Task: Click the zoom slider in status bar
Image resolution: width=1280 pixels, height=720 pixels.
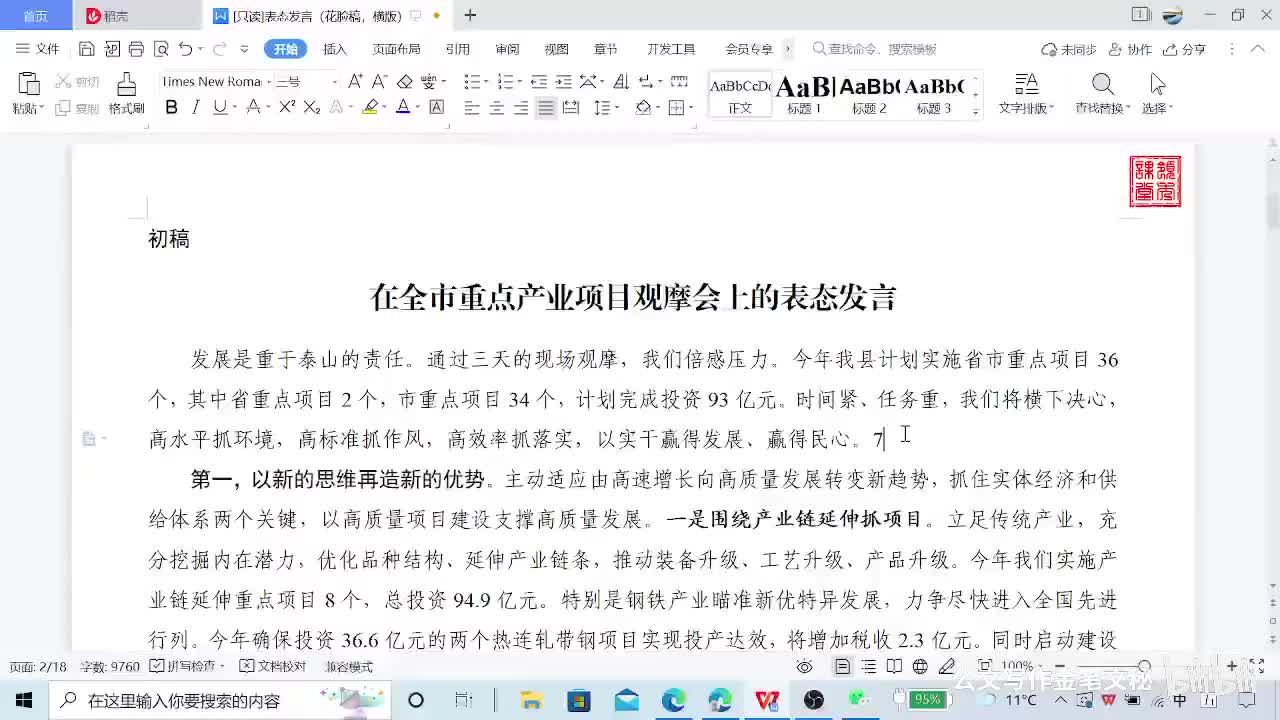Action: click(1145, 667)
